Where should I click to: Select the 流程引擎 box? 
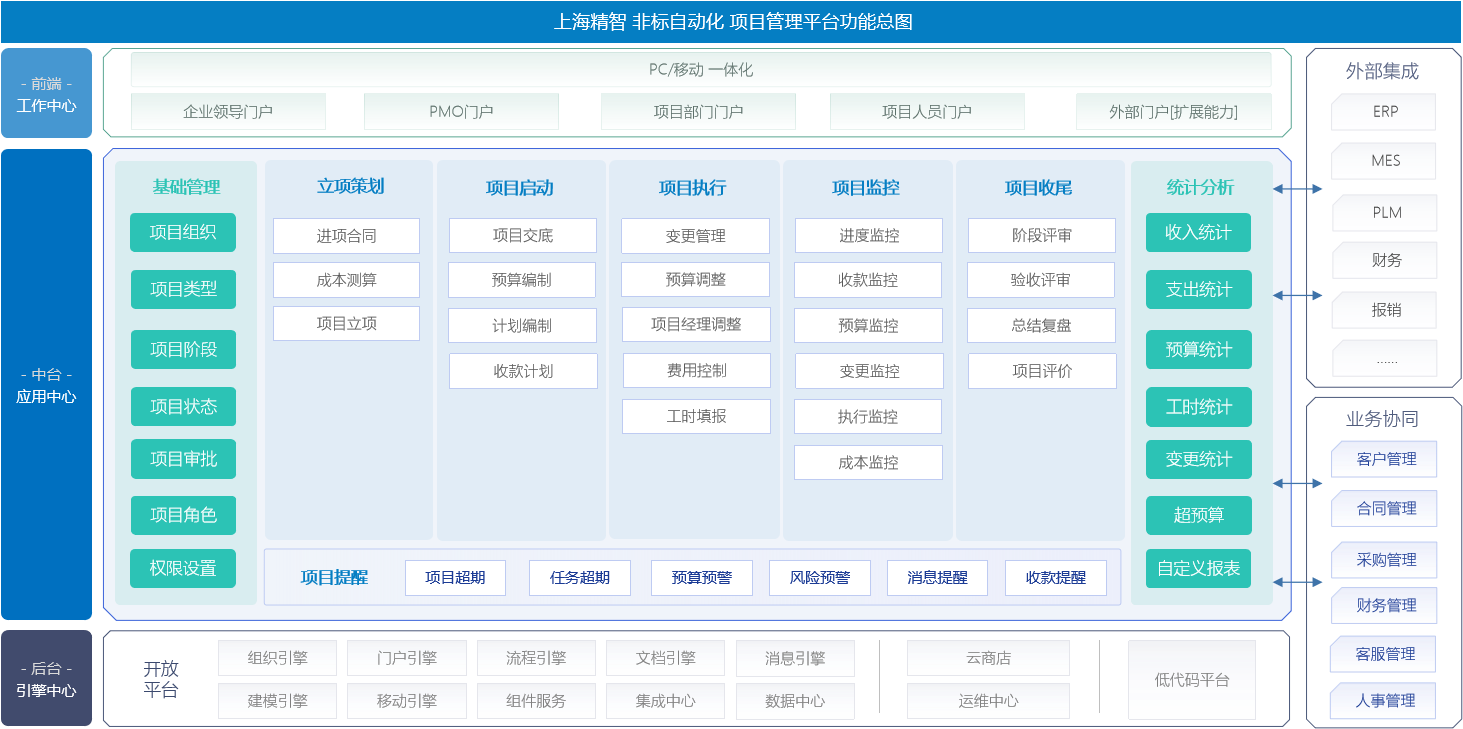[536, 658]
